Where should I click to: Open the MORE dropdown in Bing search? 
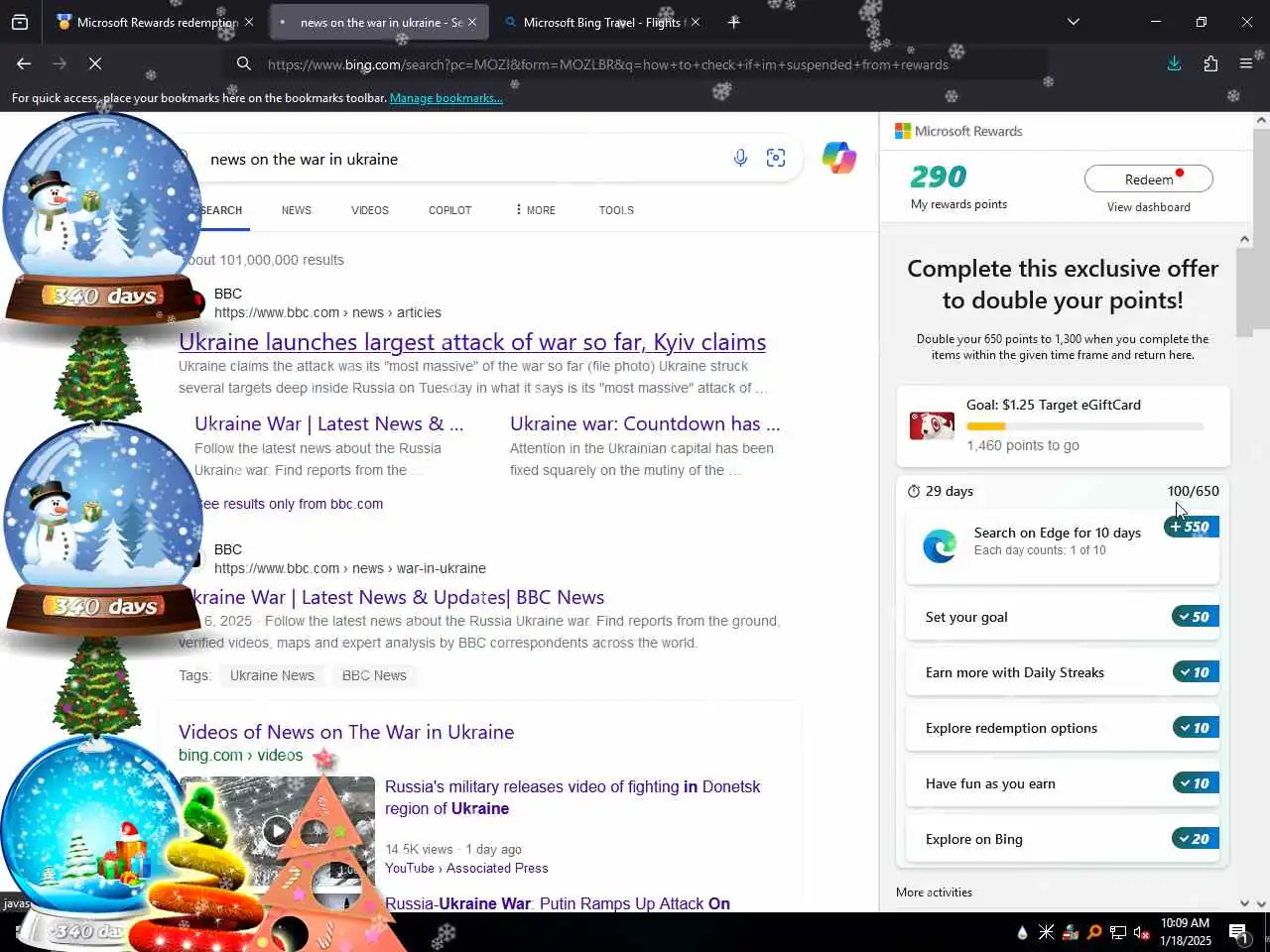coord(536,210)
